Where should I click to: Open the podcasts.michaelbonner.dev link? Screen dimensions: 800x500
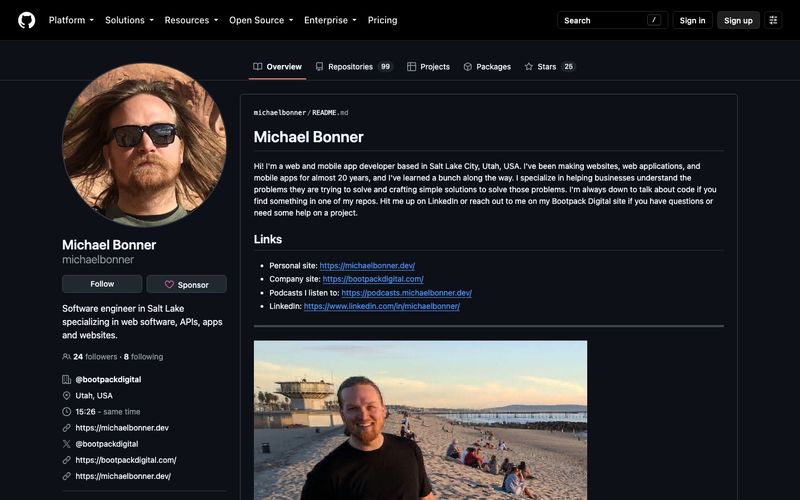coord(406,293)
